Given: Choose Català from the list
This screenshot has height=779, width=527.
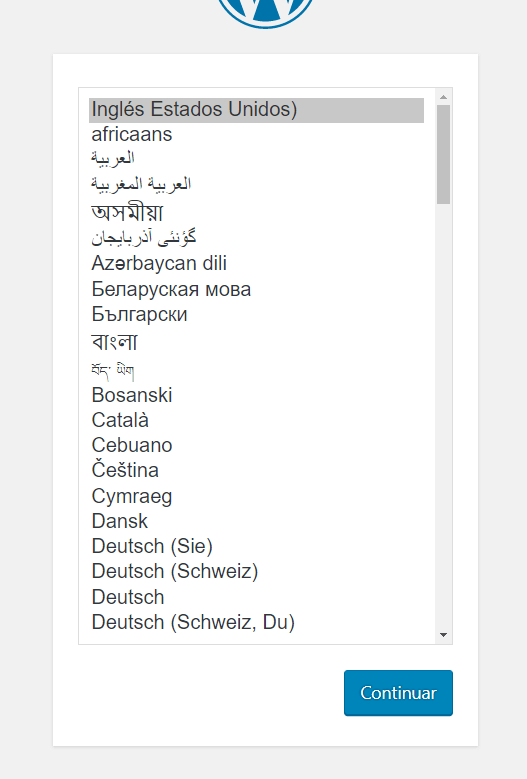Looking at the screenshot, I should (x=256, y=420).
